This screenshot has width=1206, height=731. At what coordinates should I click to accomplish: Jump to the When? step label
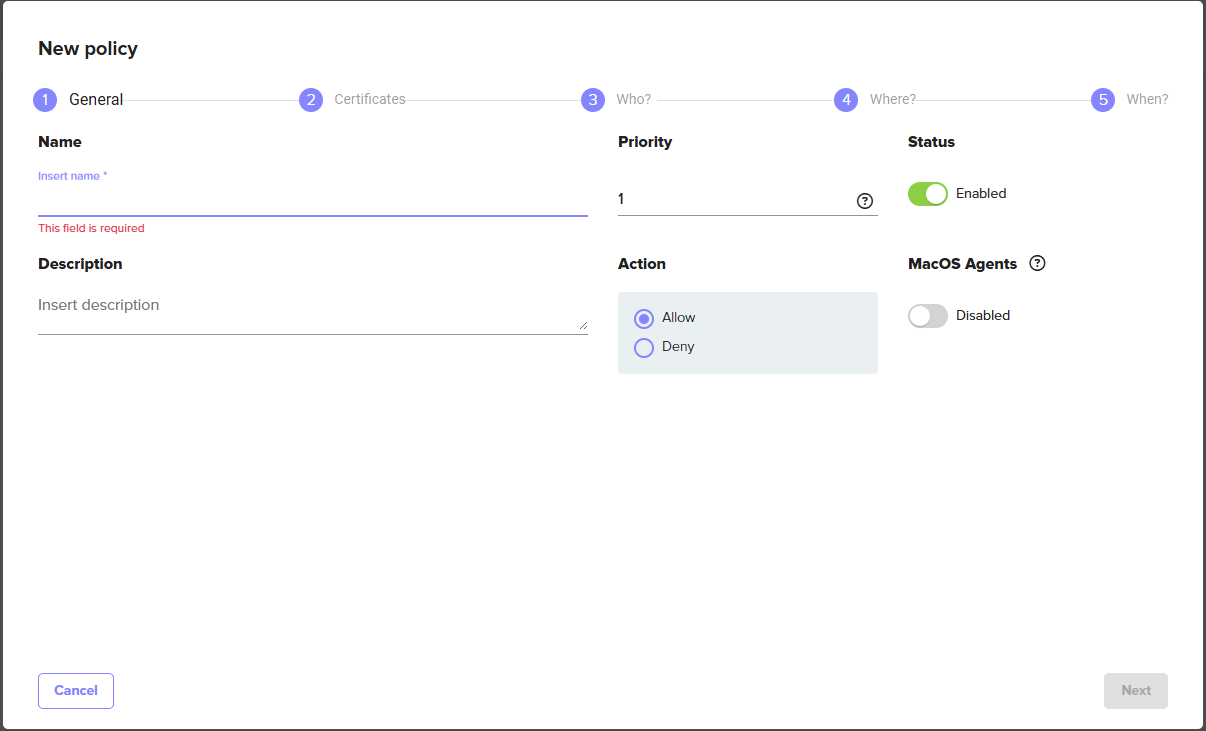pos(1146,100)
